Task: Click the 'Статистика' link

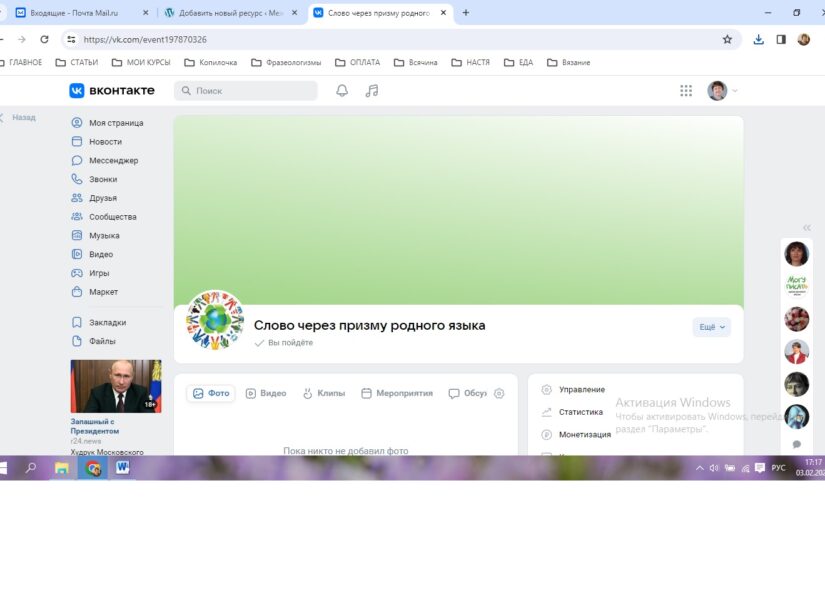Action: (580, 412)
